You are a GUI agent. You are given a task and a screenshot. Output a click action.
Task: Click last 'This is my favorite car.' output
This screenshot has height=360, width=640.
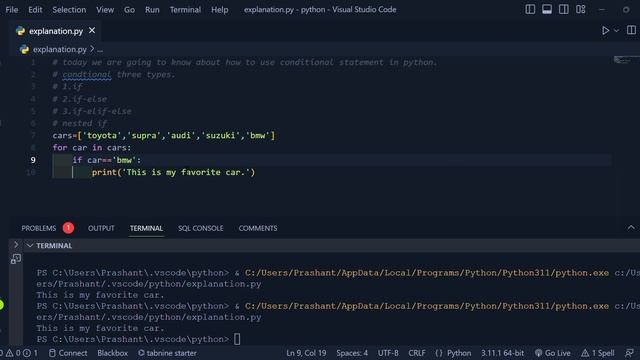click(100, 328)
